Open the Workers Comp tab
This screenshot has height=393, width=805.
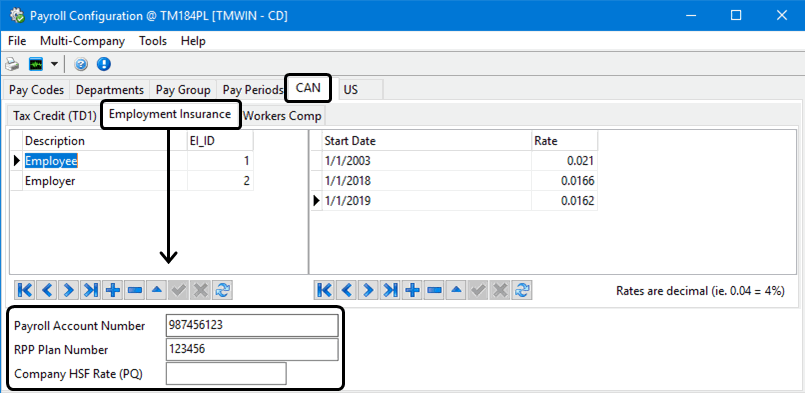(x=283, y=116)
